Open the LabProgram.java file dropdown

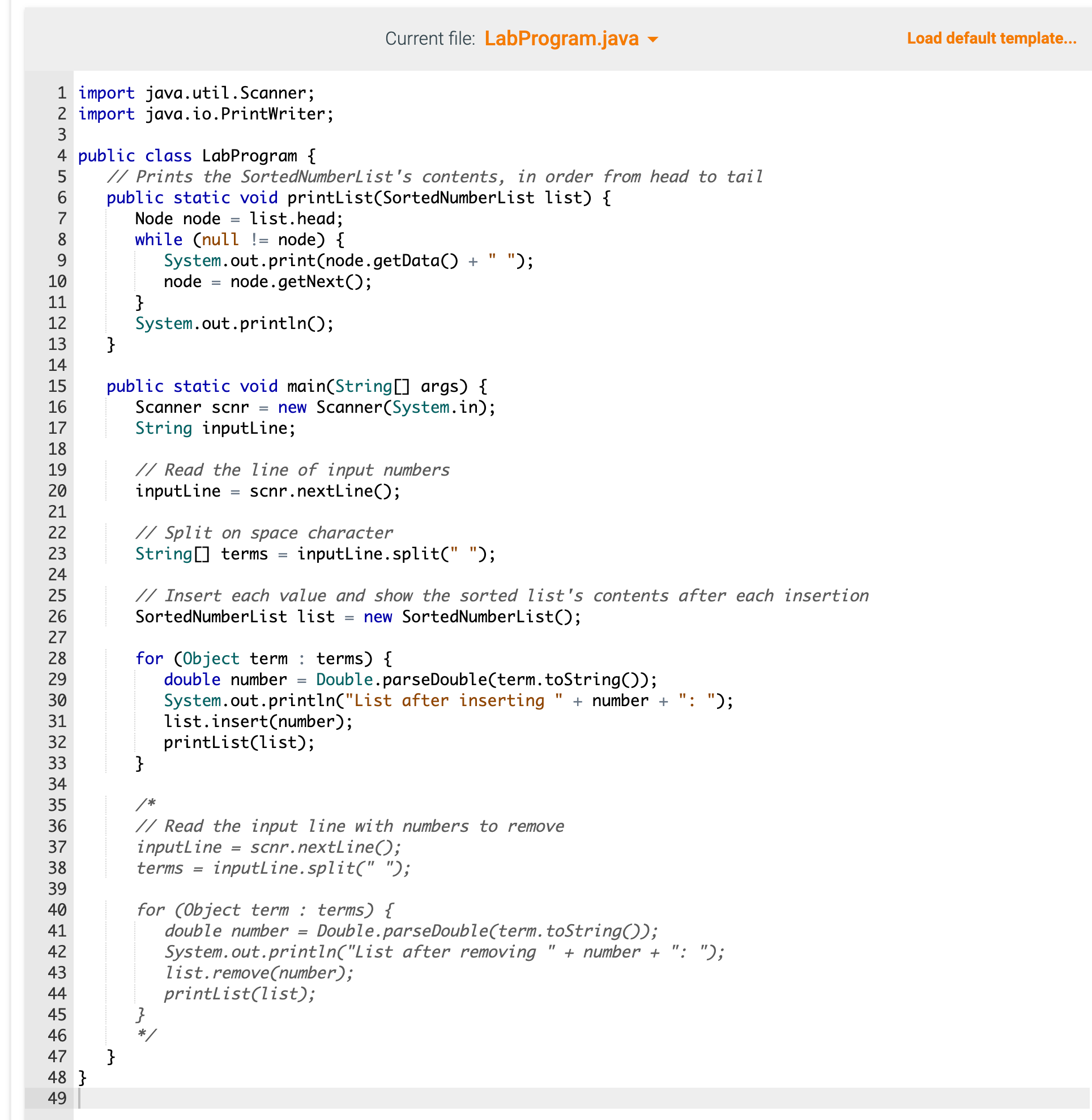tap(561, 39)
